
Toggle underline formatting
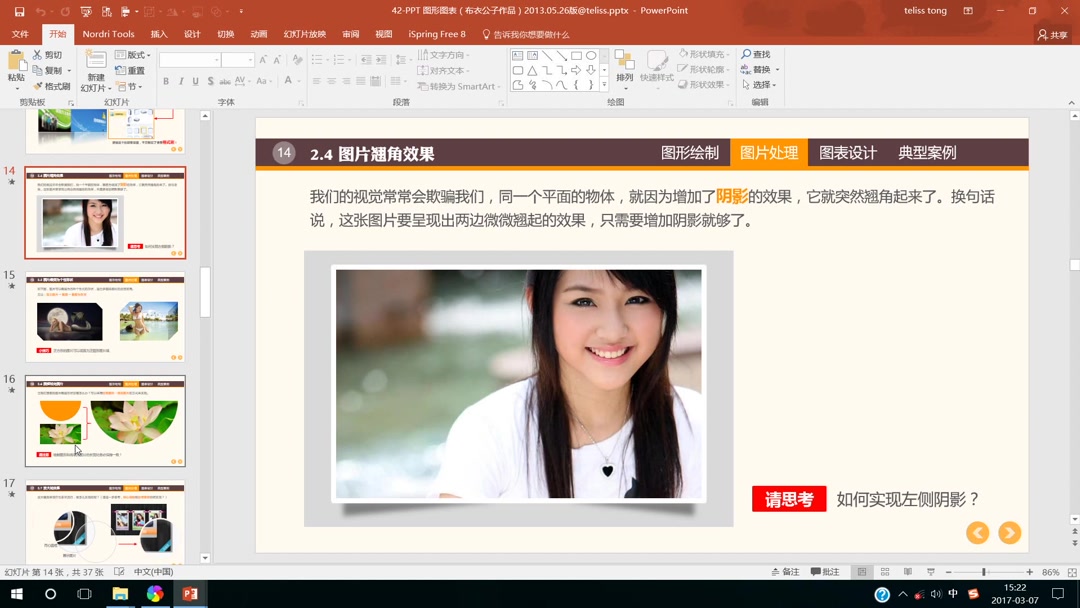point(193,82)
